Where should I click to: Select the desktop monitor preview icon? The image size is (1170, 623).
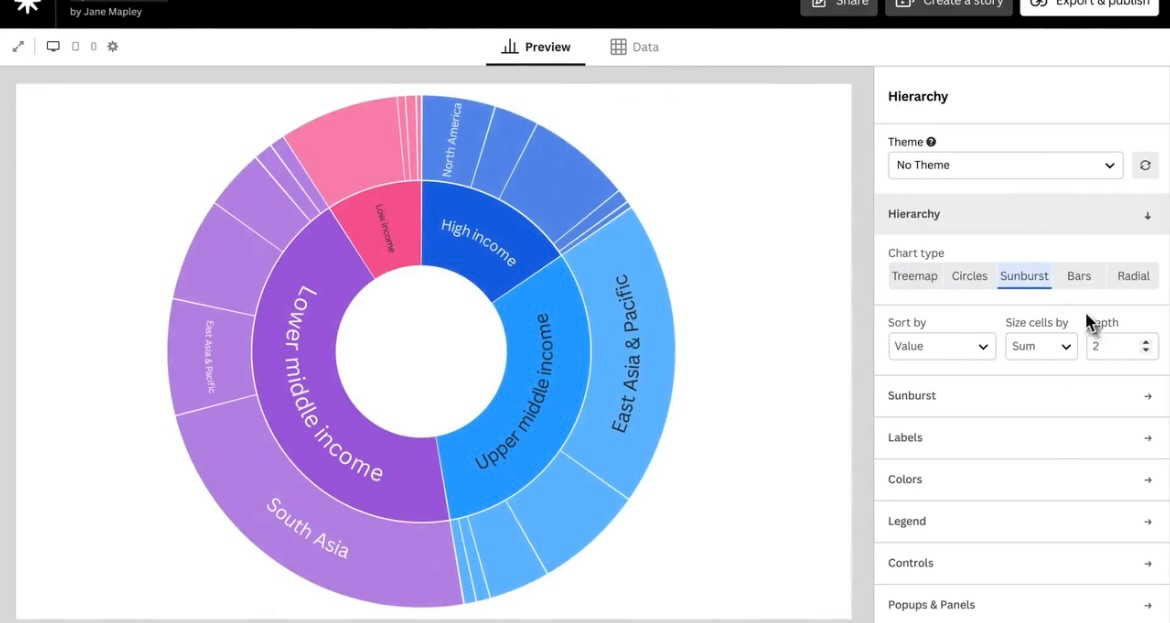(53, 47)
